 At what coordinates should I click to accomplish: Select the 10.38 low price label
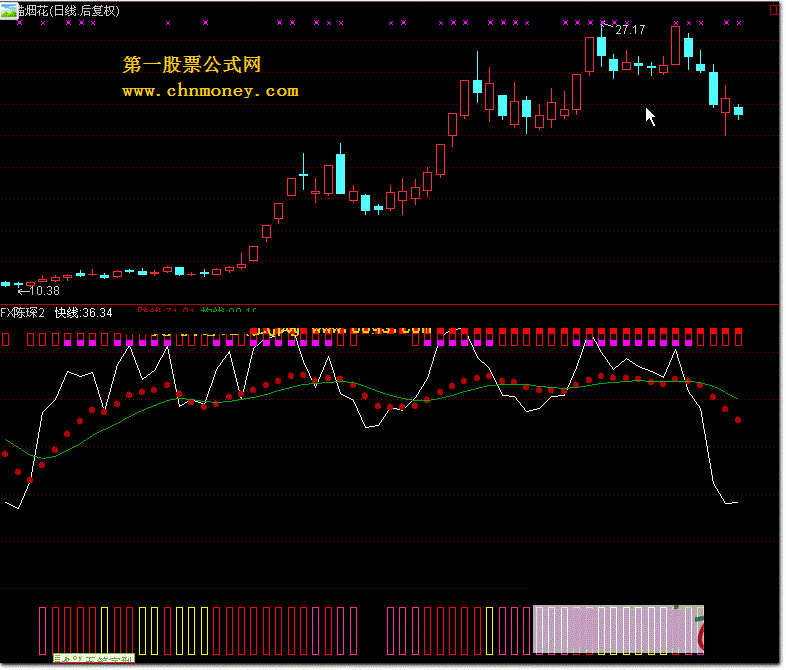click(x=45, y=291)
